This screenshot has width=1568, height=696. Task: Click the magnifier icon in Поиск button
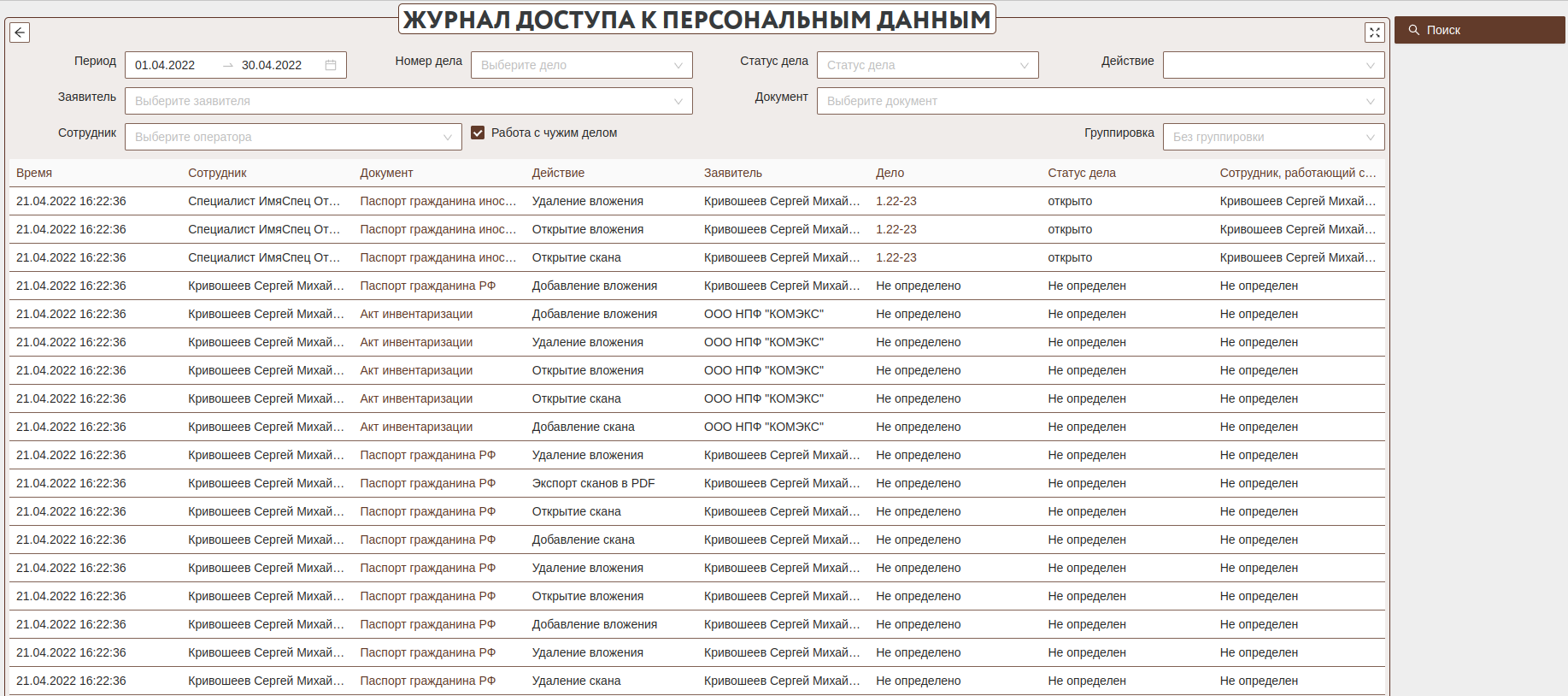click(1414, 30)
